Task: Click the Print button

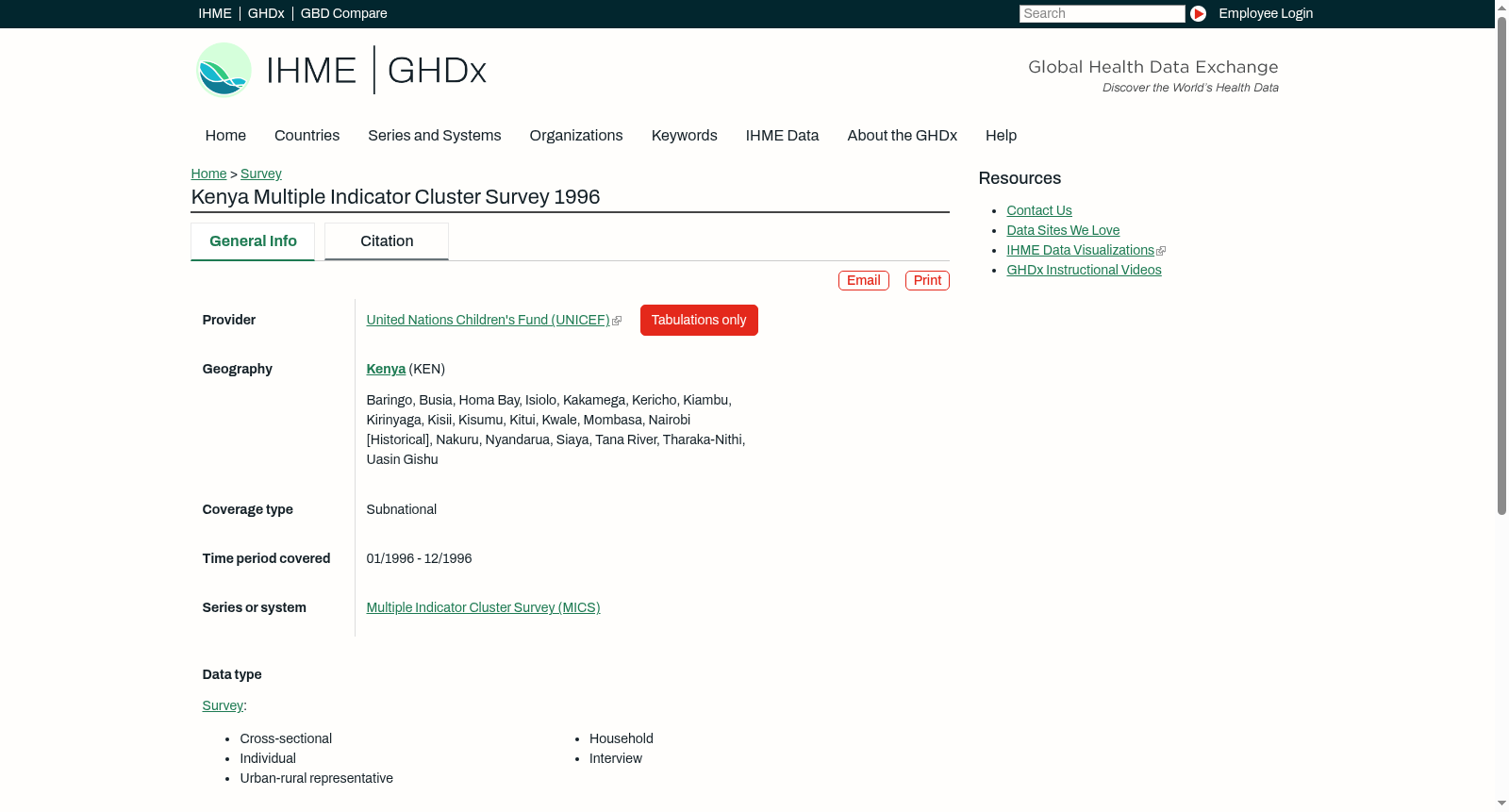Action: point(927,281)
